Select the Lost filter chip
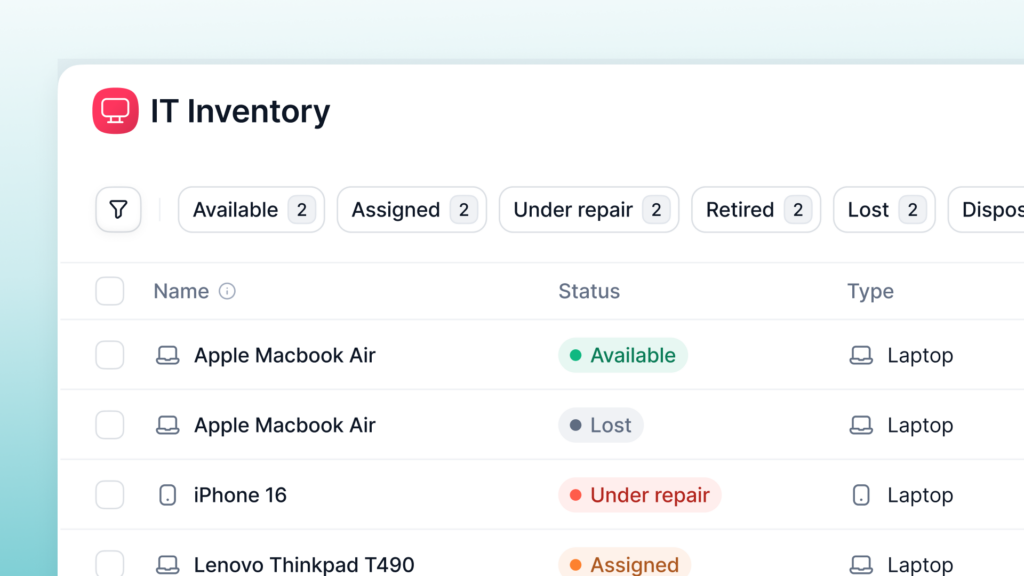Viewport: 1024px width, 576px height. [883, 210]
